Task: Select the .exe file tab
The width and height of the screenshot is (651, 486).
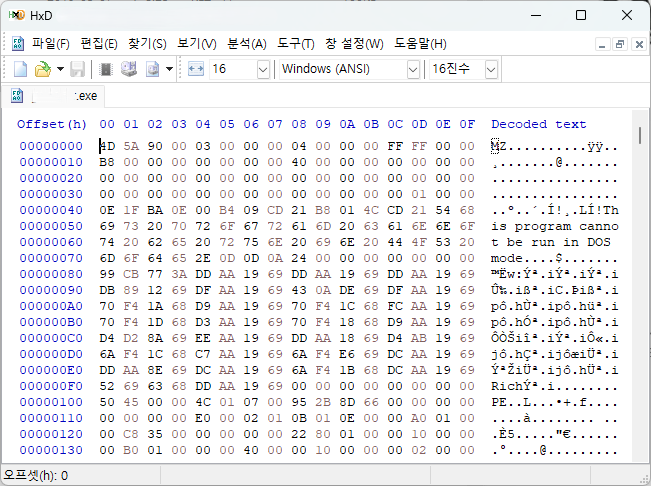Action: (x=62, y=97)
